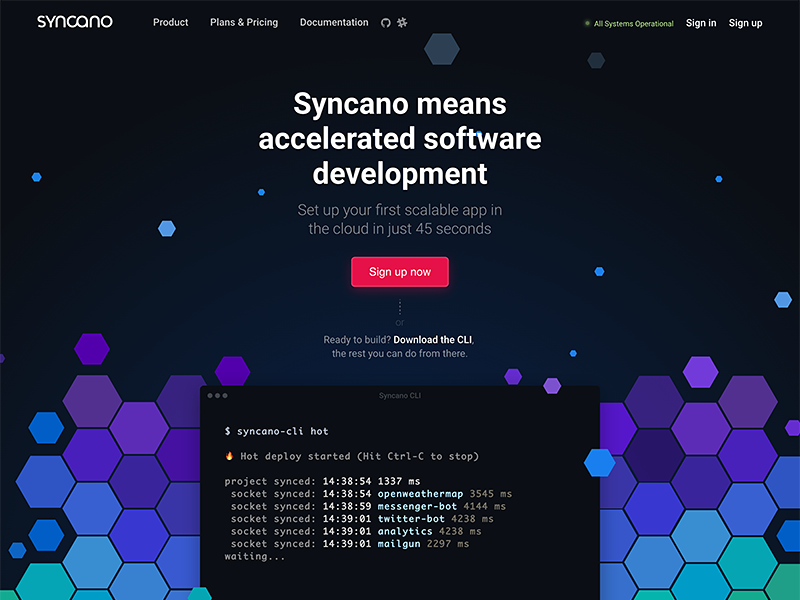Click the Syncano logo
The image size is (800, 600).
tap(75, 21)
